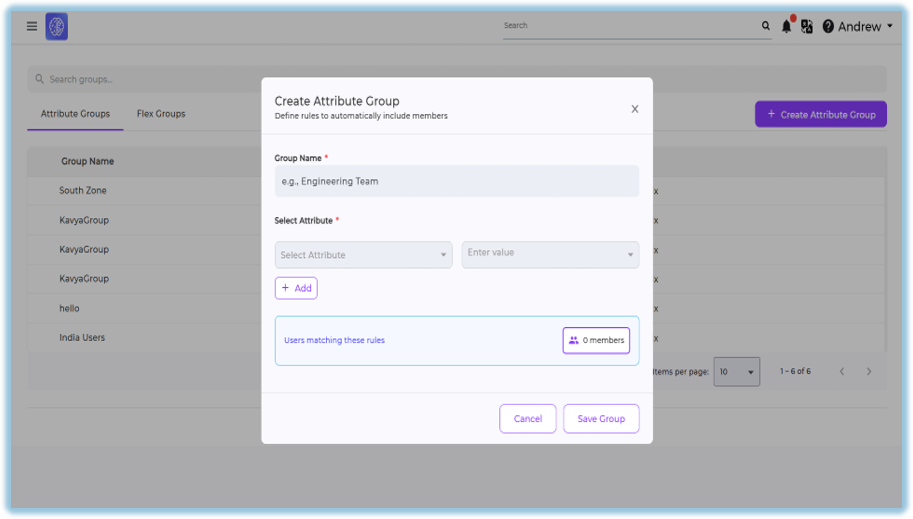Viewport: 913px width, 519px height.
Task: Click the Cancel button
Action: click(x=528, y=418)
